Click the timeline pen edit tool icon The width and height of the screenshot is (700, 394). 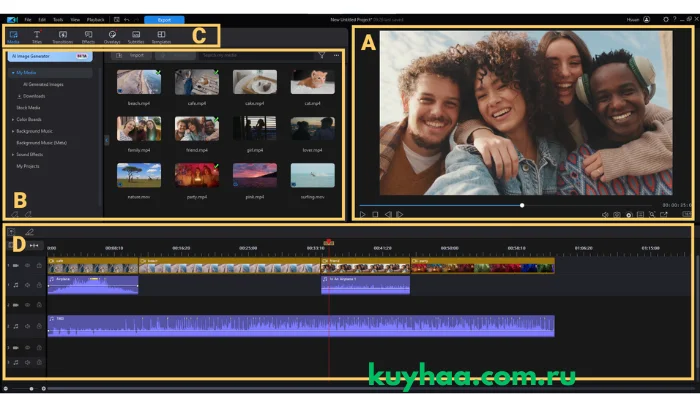coord(29,232)
